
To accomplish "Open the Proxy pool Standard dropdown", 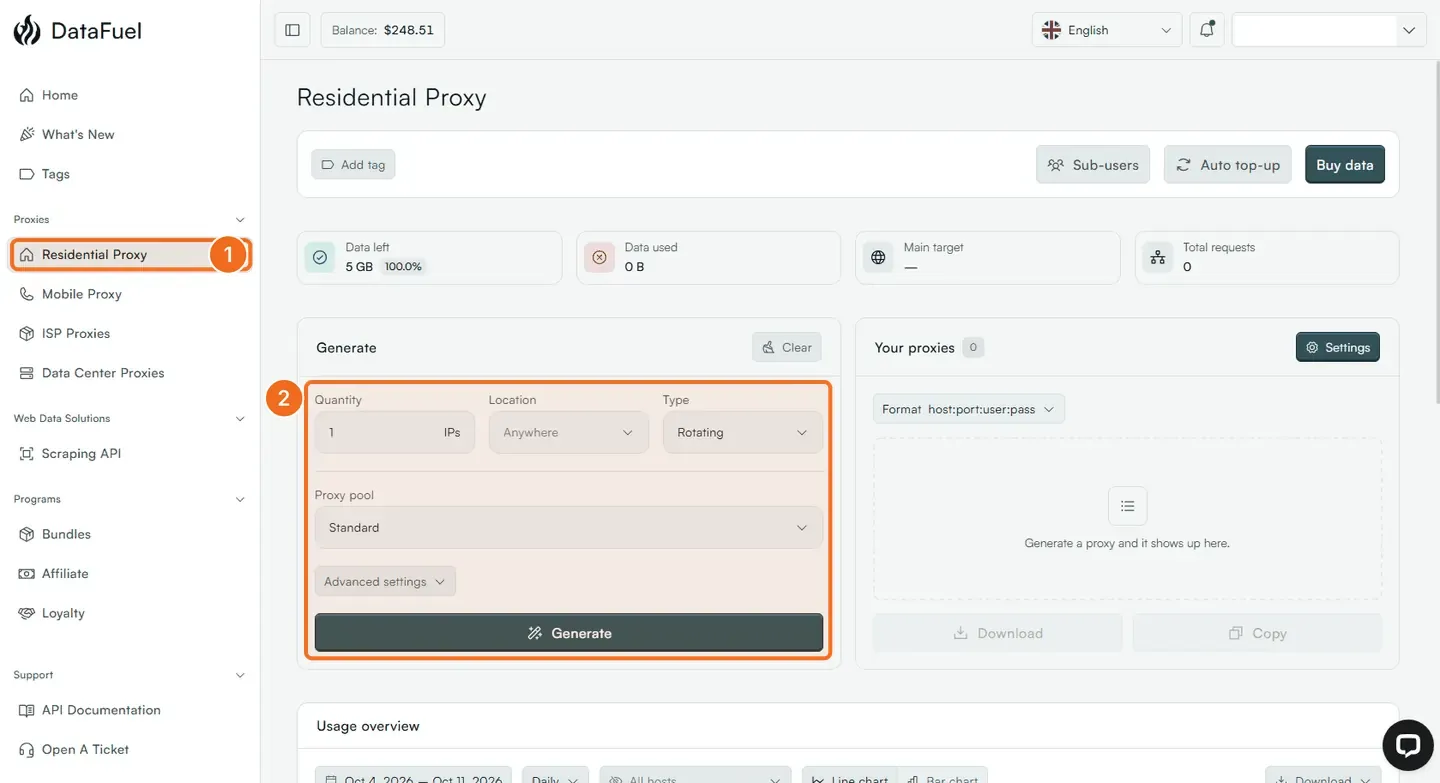I will (568, 528).
